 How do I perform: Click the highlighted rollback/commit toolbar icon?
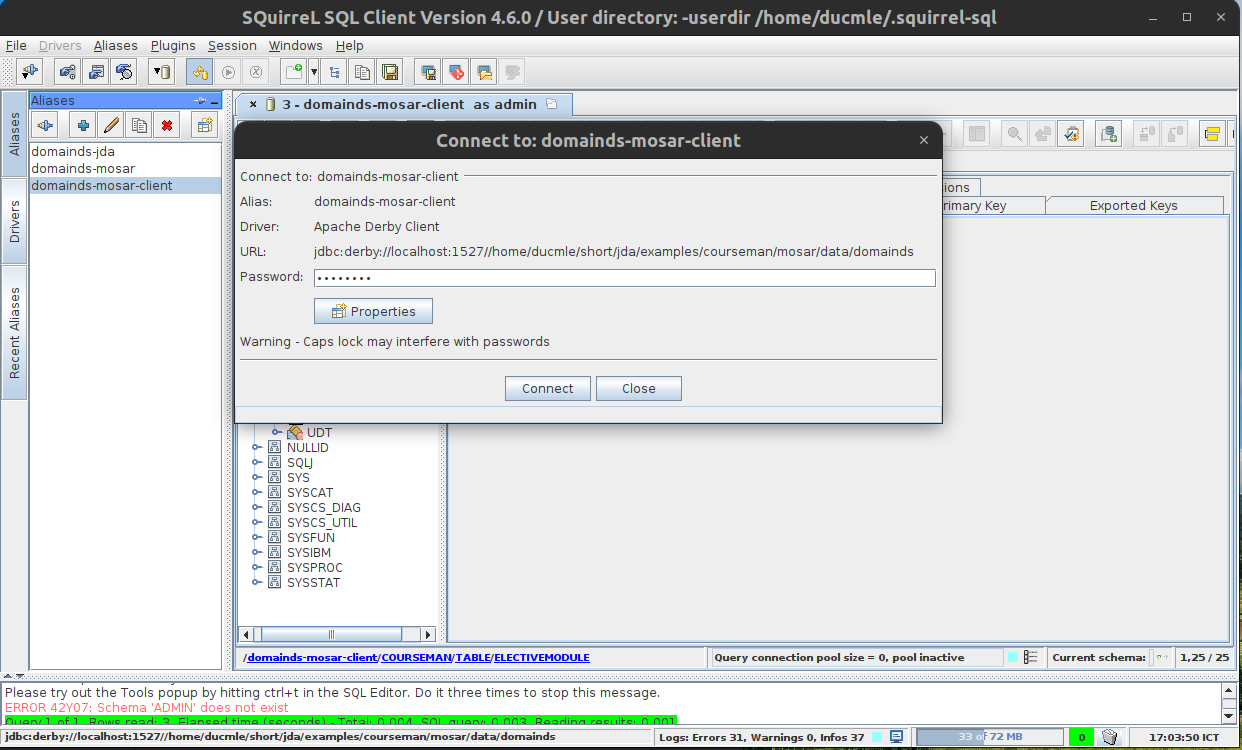pos(200,72)
